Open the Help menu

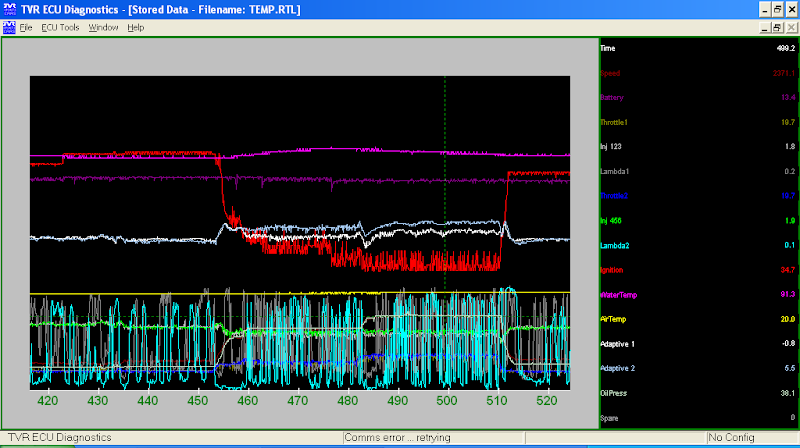click(136, 28)
